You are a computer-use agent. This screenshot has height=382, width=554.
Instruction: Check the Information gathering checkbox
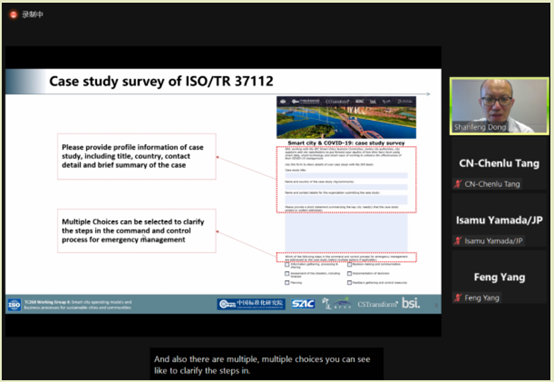pyautogui.click(x=287, y=264)
